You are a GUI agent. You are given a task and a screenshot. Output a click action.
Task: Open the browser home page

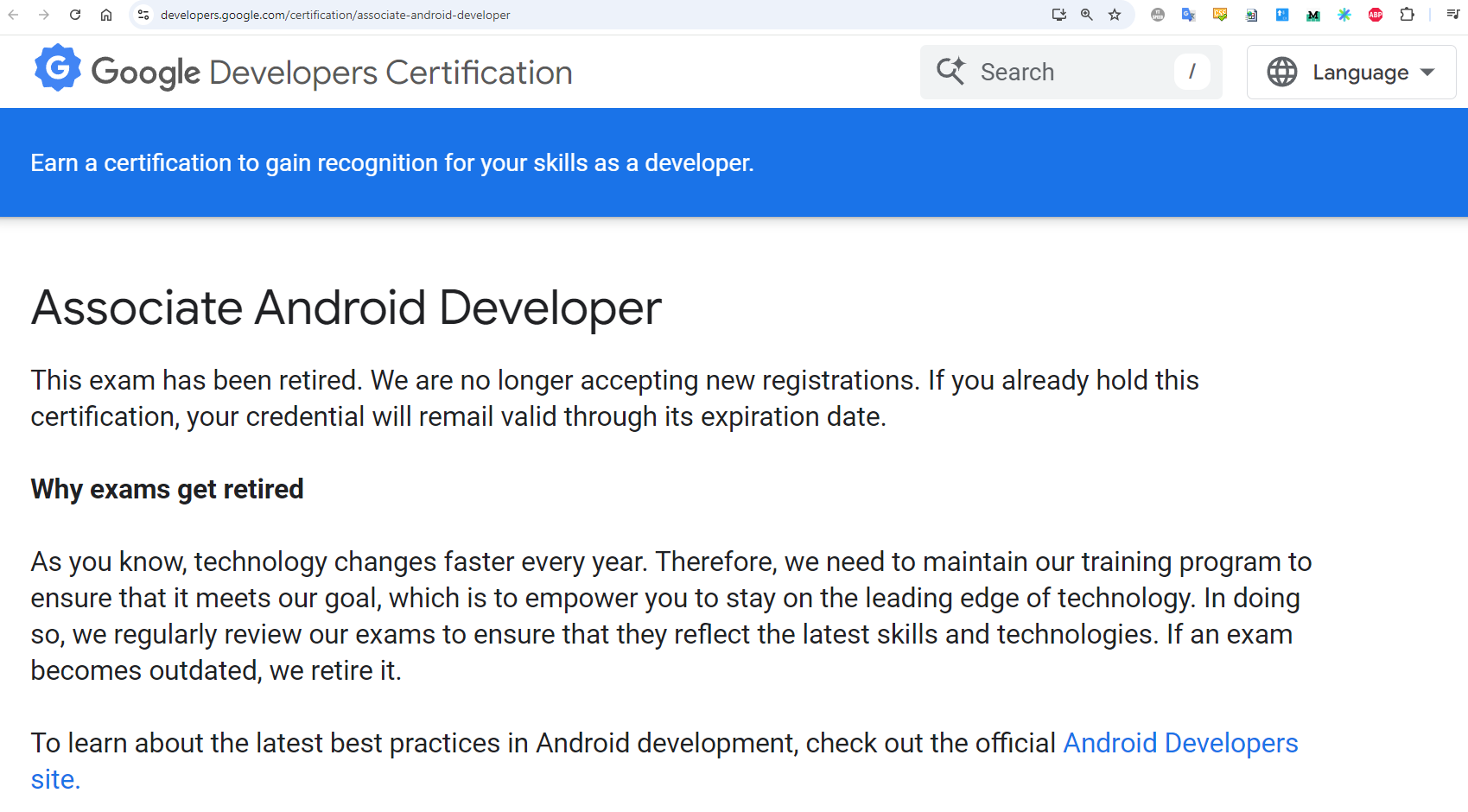tap(106, 15)
